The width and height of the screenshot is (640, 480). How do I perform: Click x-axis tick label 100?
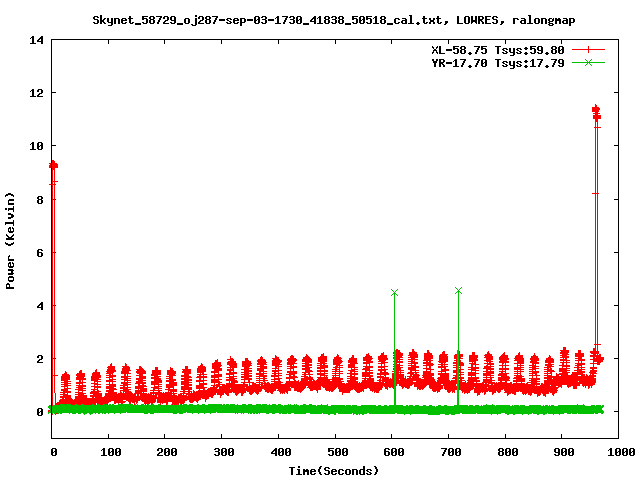pyautogui.click(x=111, y=452)
